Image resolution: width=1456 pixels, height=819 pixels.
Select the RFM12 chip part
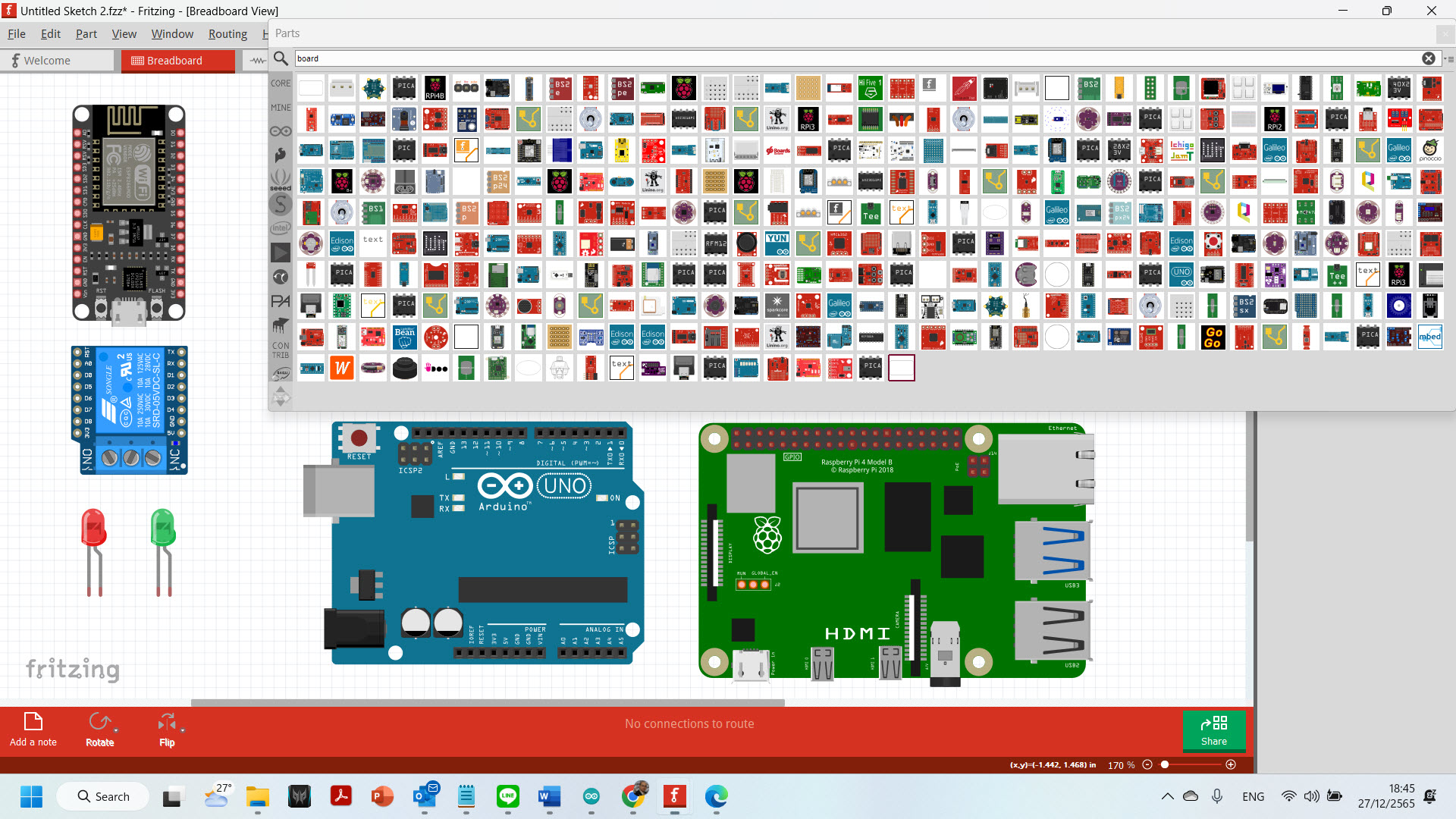tap(715, 243)
